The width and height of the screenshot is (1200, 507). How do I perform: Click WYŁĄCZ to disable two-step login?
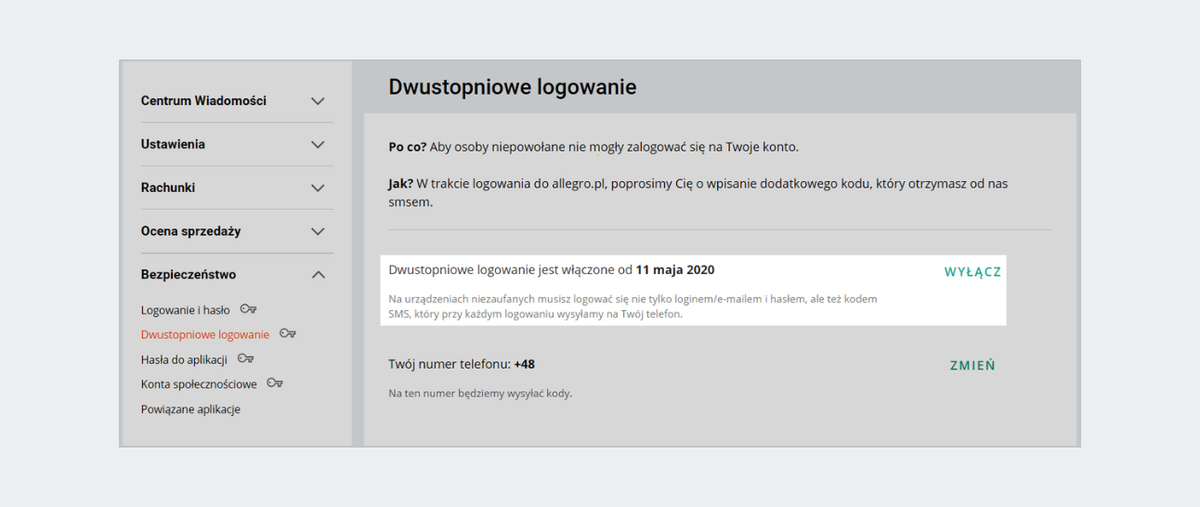(x=973, y=272)
